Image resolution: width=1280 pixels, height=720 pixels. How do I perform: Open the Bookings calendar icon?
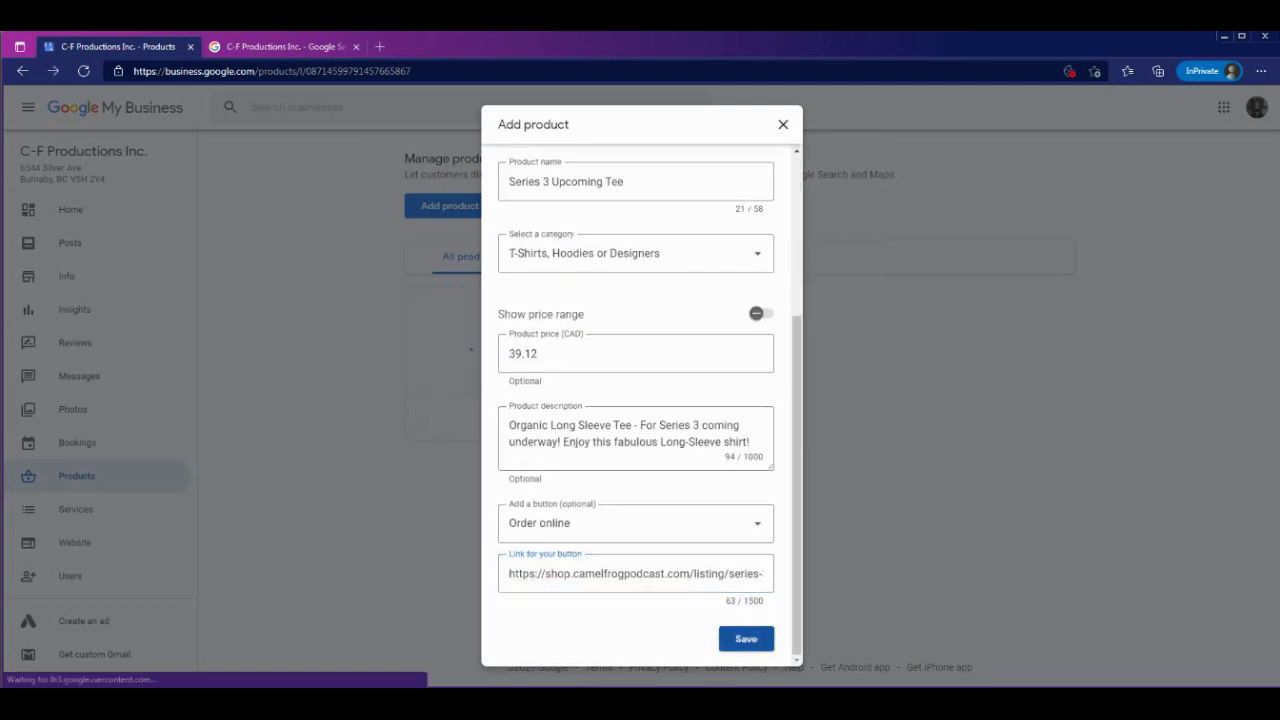coord(28,443)
